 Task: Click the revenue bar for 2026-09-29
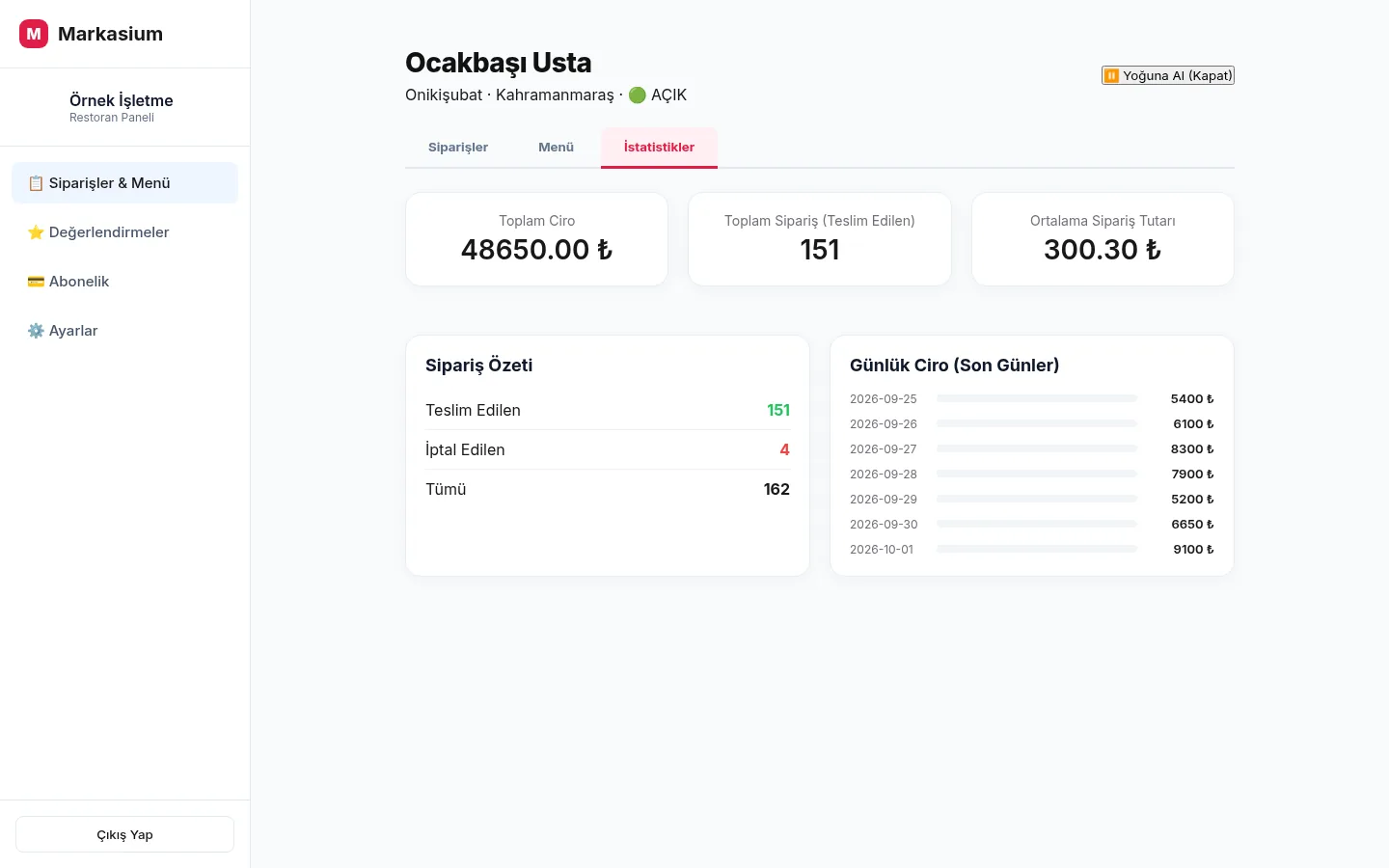(x=1037, y=499)
